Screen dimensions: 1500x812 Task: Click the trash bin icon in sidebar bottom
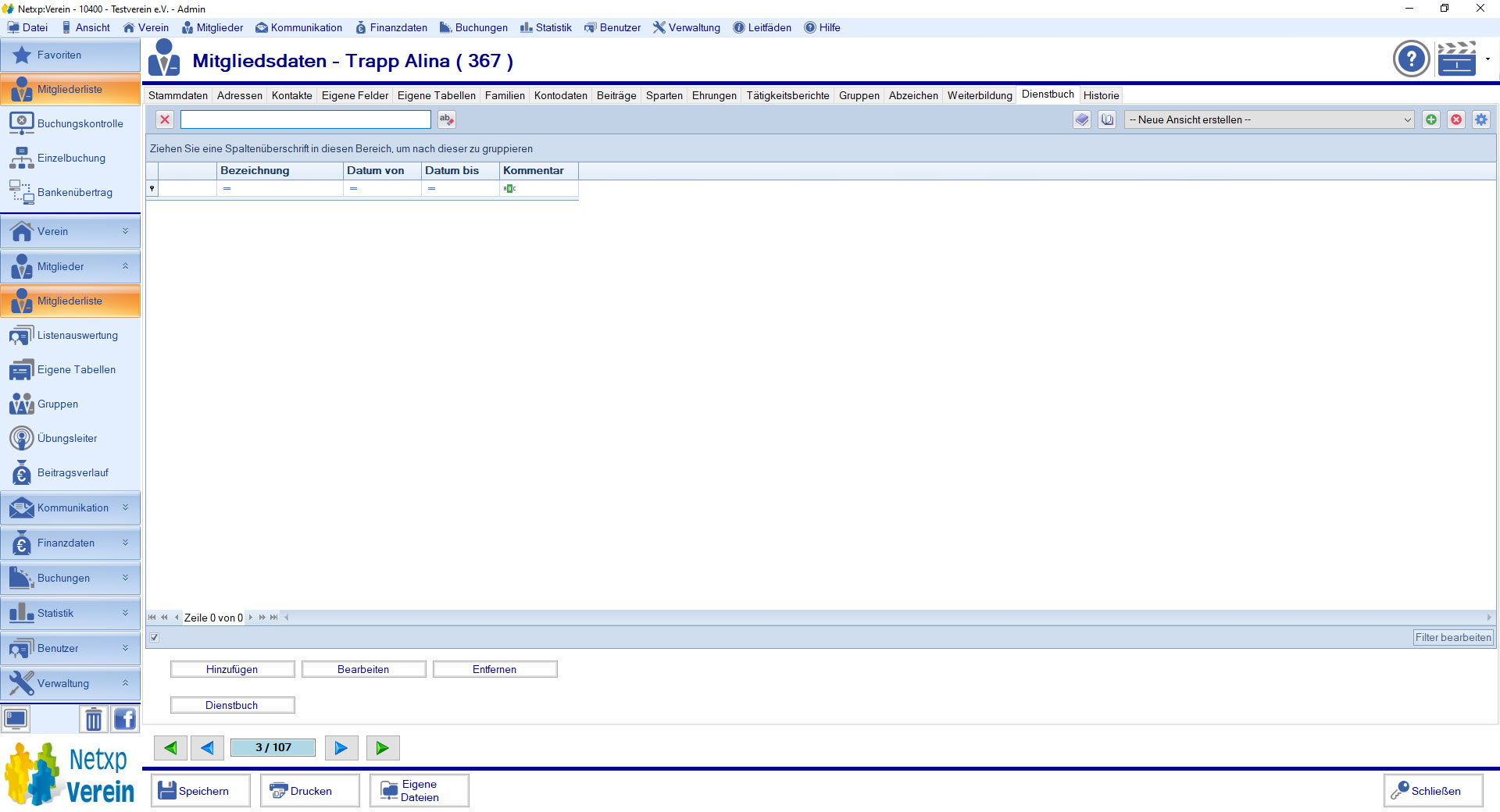coord(94,719)
